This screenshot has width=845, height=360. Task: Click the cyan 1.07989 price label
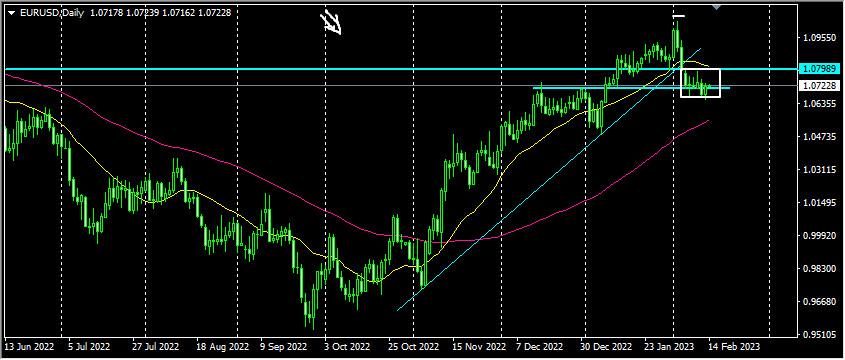pos(819,69)
